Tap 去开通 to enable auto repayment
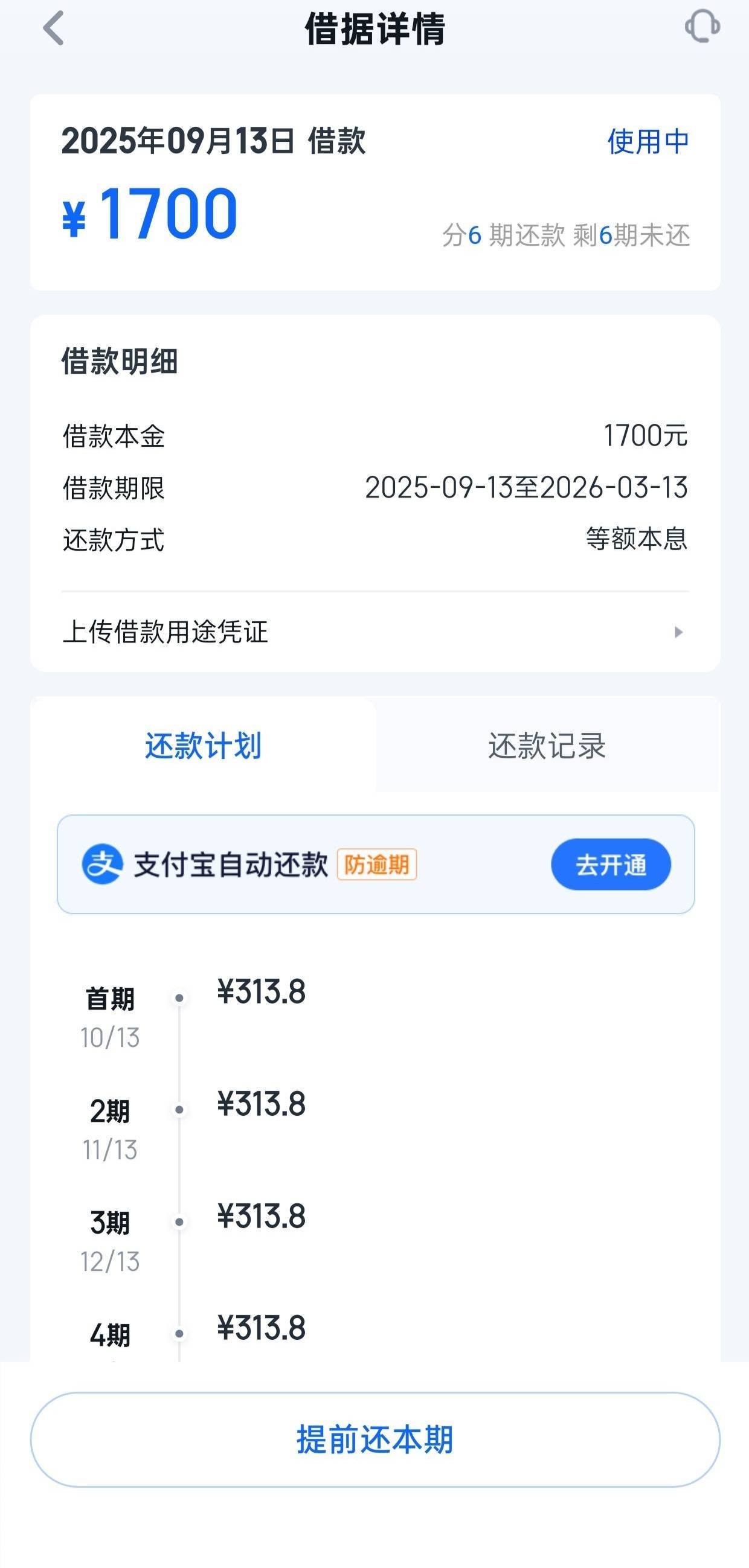749x1568 pixels. [611, 865]
